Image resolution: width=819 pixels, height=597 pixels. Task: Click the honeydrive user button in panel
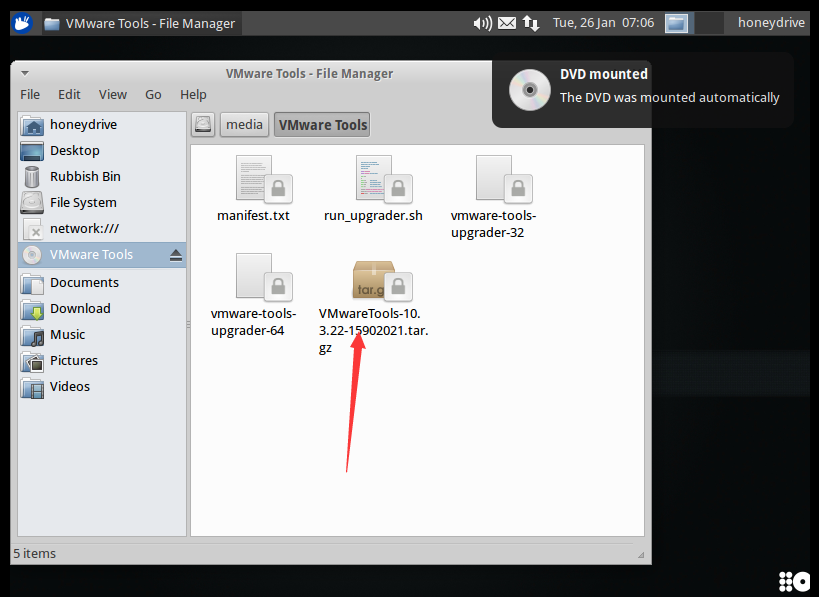pyautogui.click(x=771, y=22)
